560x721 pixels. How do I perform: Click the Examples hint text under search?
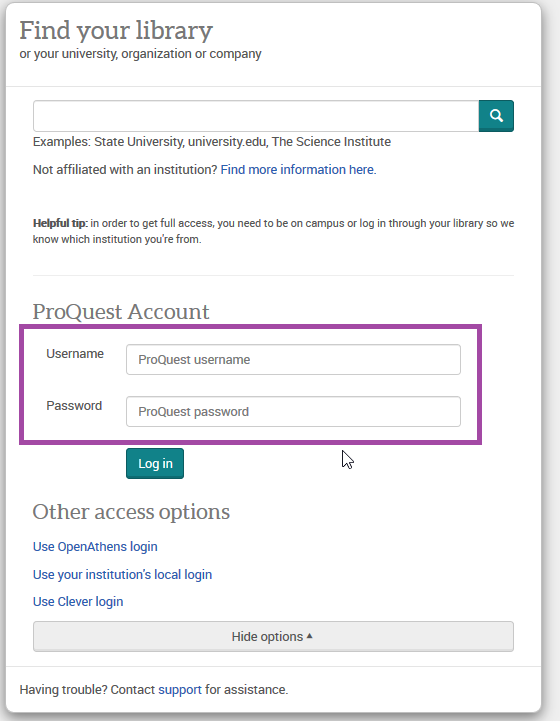tap(212, 142)
